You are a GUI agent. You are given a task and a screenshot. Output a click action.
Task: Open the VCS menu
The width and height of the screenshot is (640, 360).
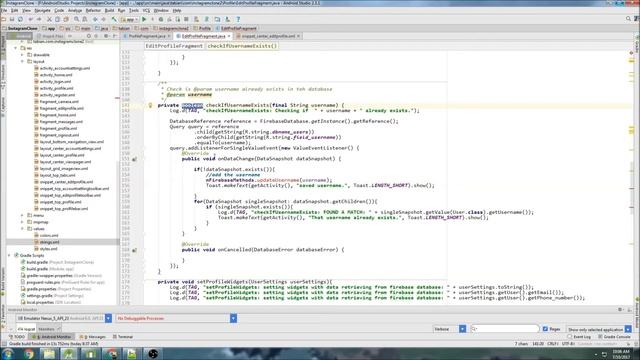146,11
